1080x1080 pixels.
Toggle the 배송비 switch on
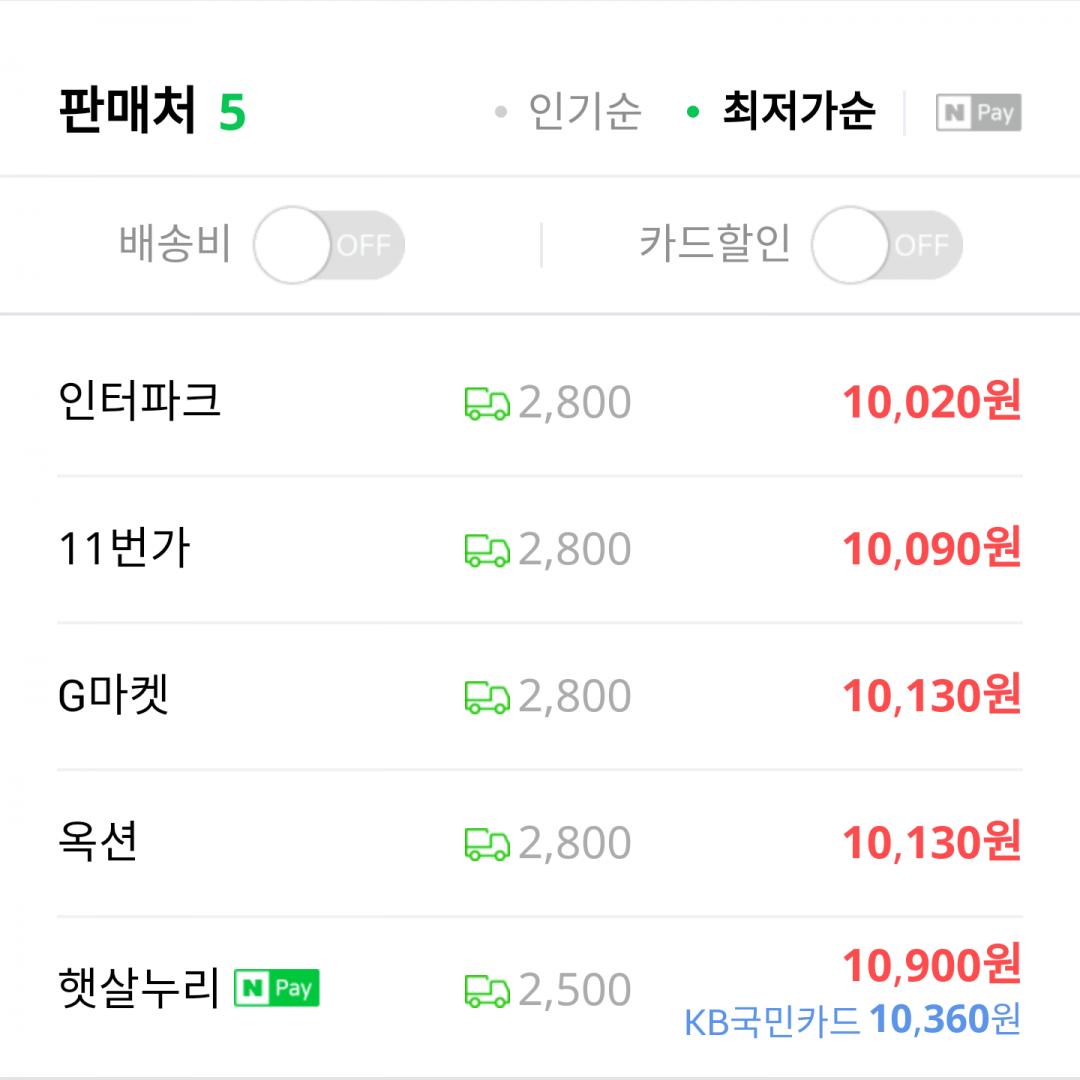pyautogui.click(x=328, y=245)
